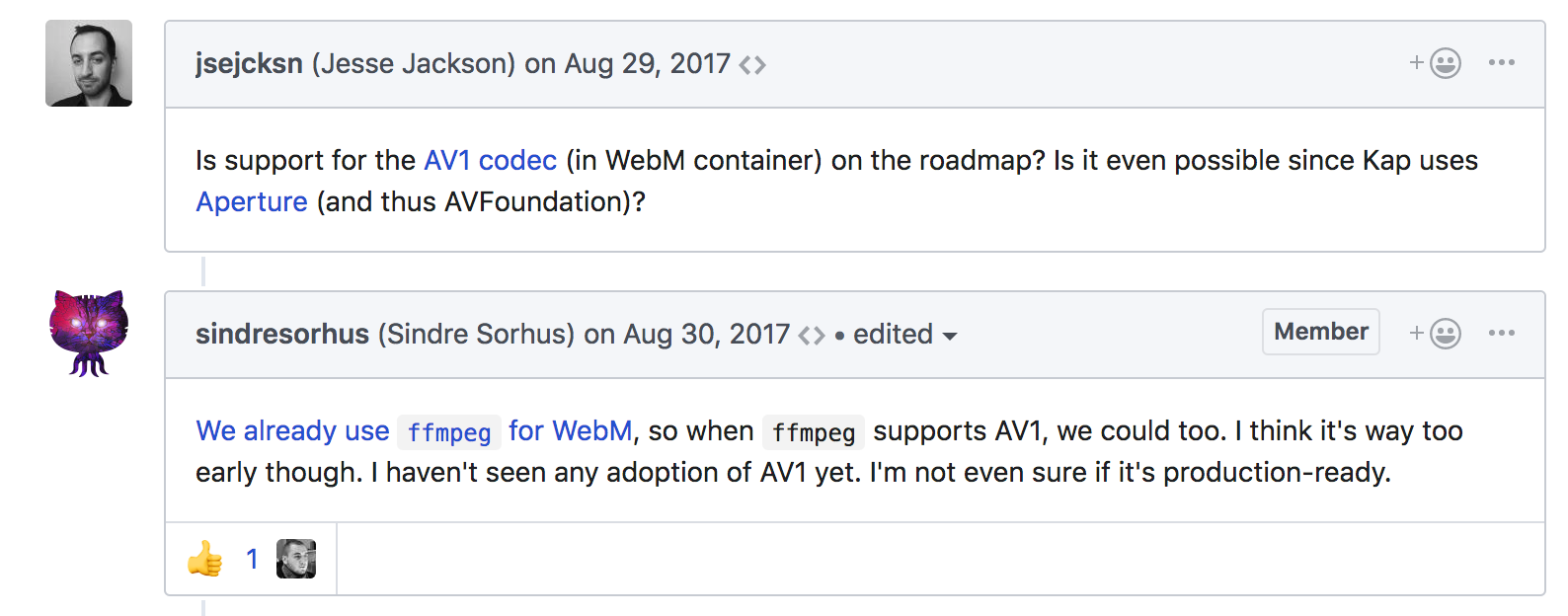
Task: Open sindresorhus's cat avatar
Action: pyautogui.click(x=89, y=333)
